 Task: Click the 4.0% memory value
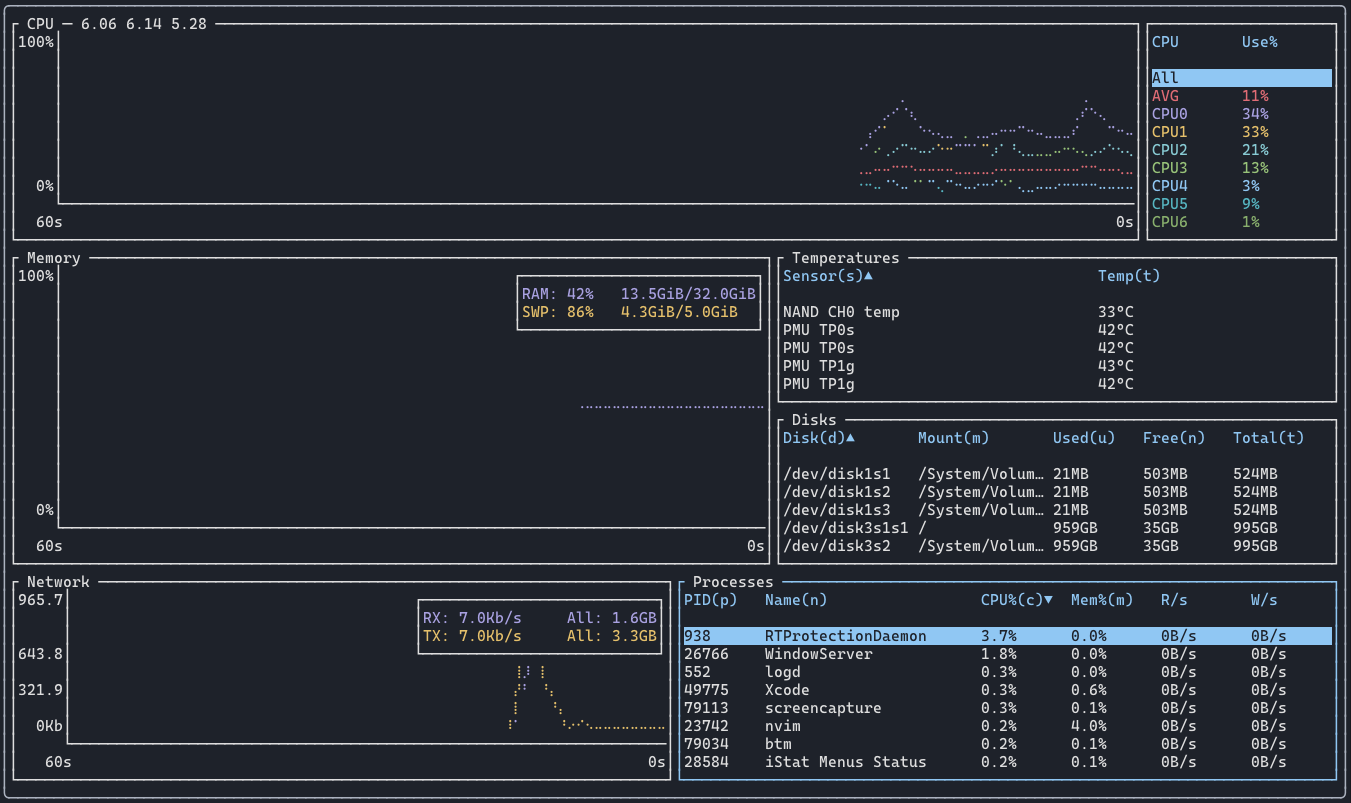[x=1088, y=726]
